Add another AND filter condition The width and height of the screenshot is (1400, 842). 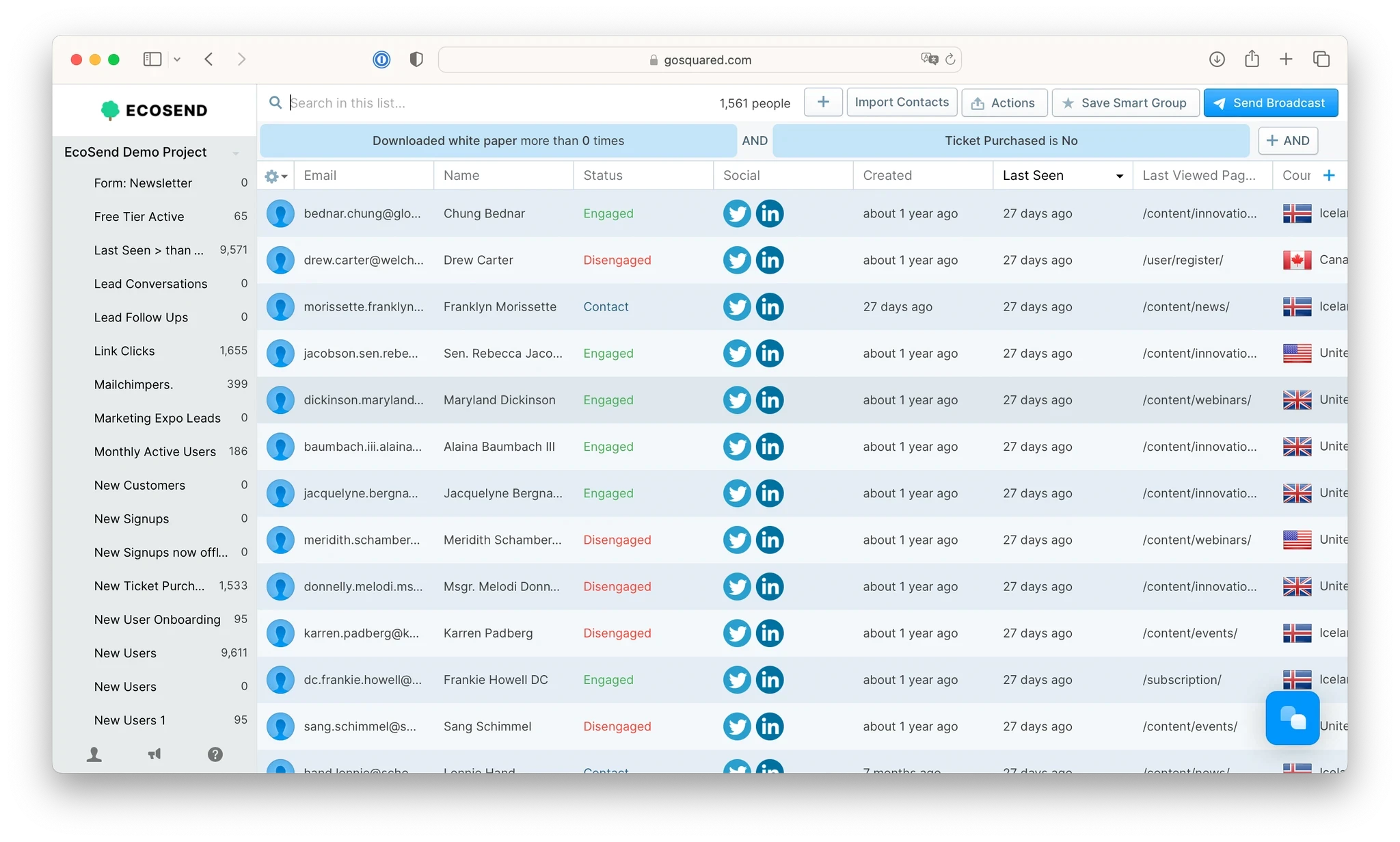pos(1288,140)
